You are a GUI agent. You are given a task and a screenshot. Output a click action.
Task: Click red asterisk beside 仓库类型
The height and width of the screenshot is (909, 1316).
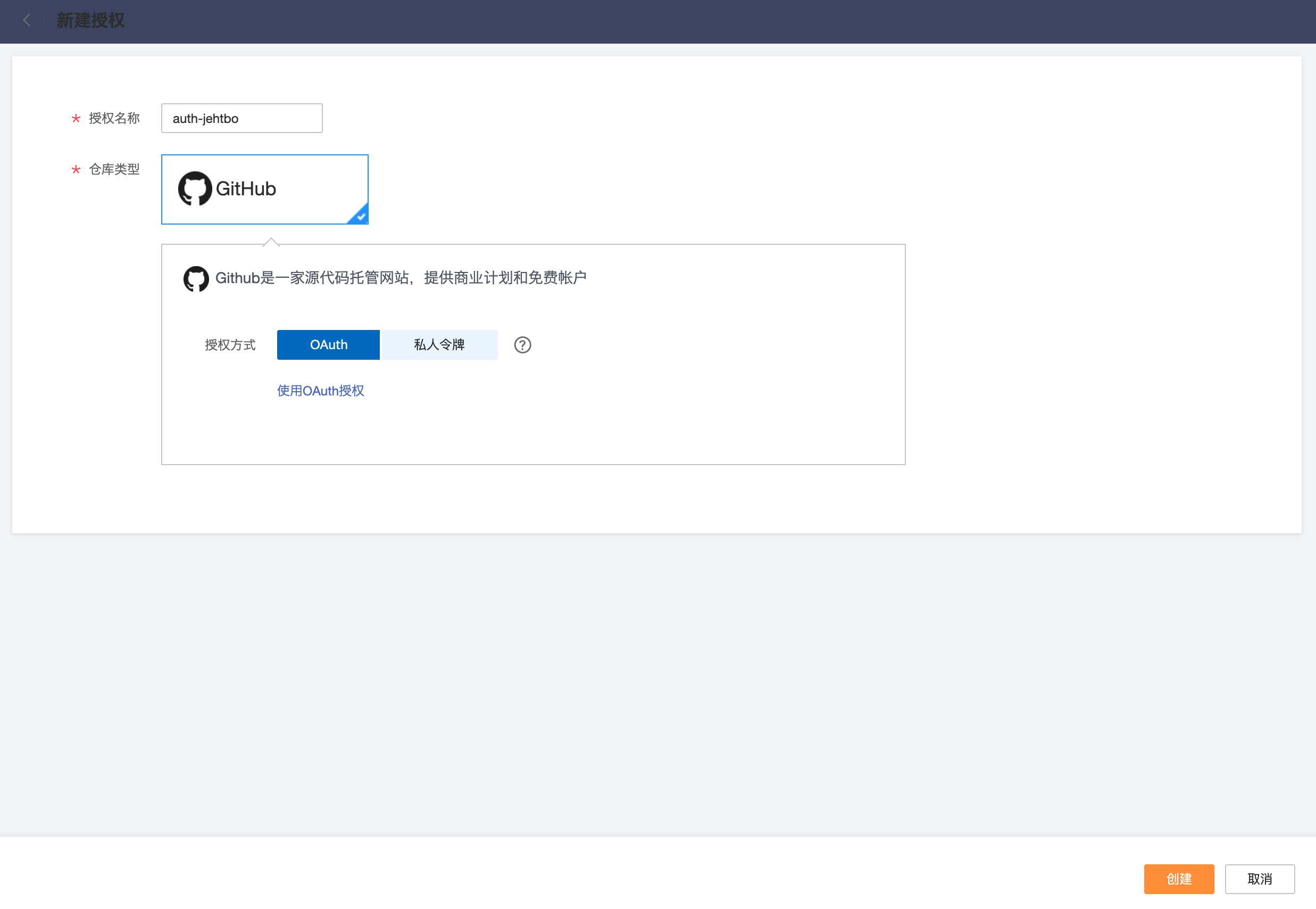pyautogui.click(x=76, y=170)
